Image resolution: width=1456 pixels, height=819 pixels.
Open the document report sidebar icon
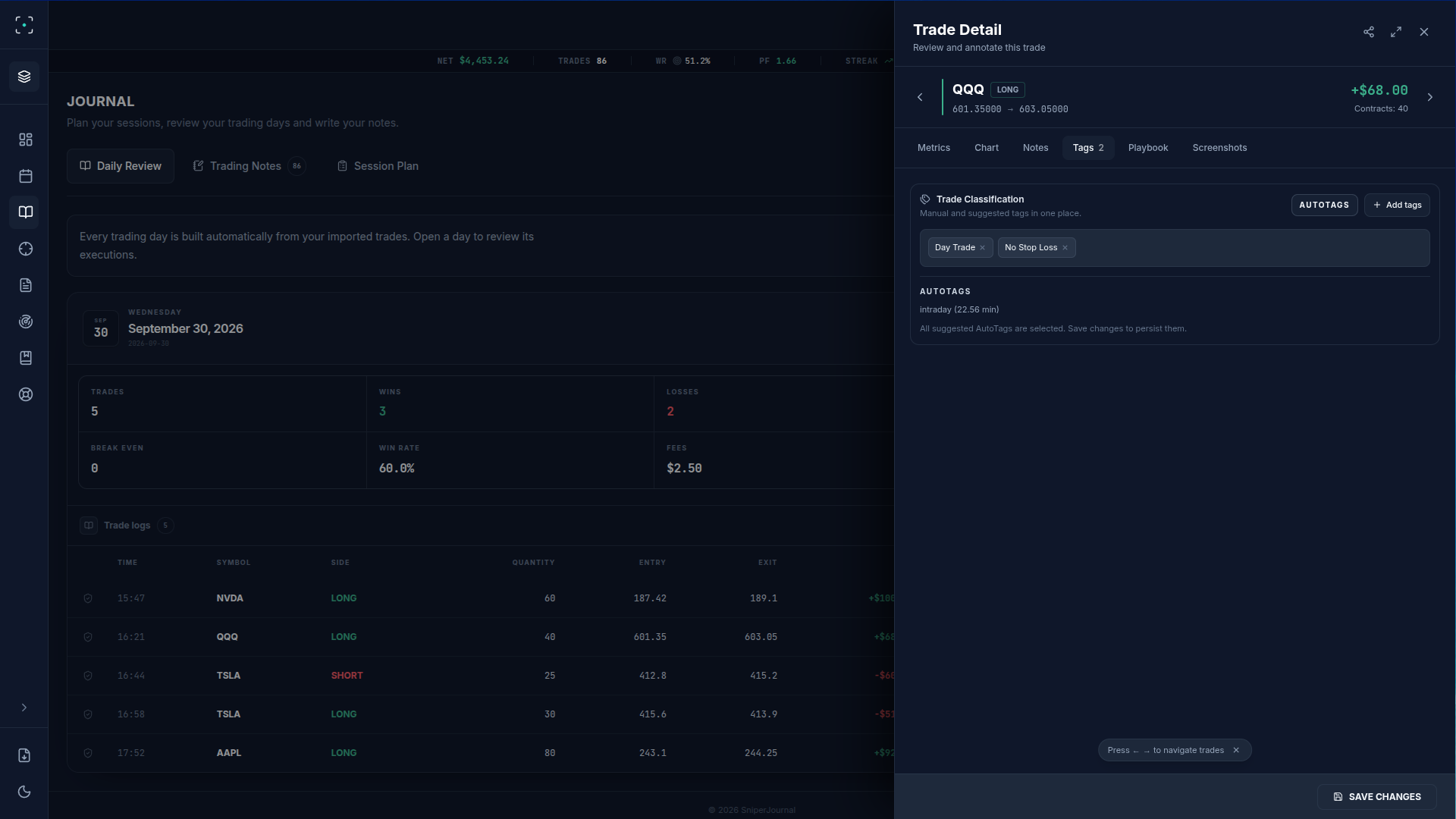[x=26, y=285]
